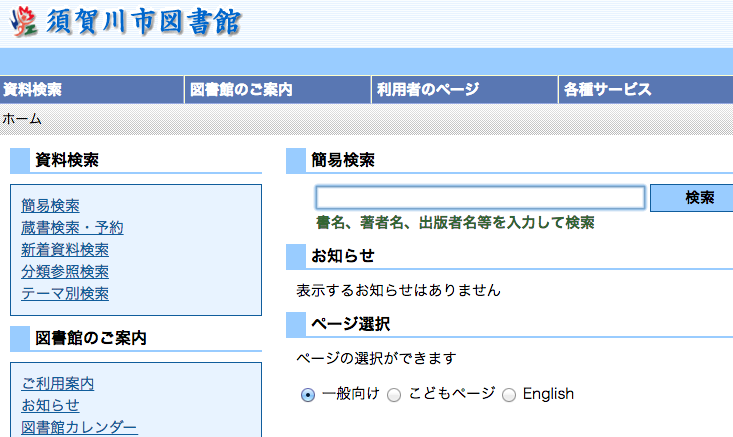Click the ホーム breadcrumb
Viewport: 733px width, 437px height.
(x=22, y=119)
